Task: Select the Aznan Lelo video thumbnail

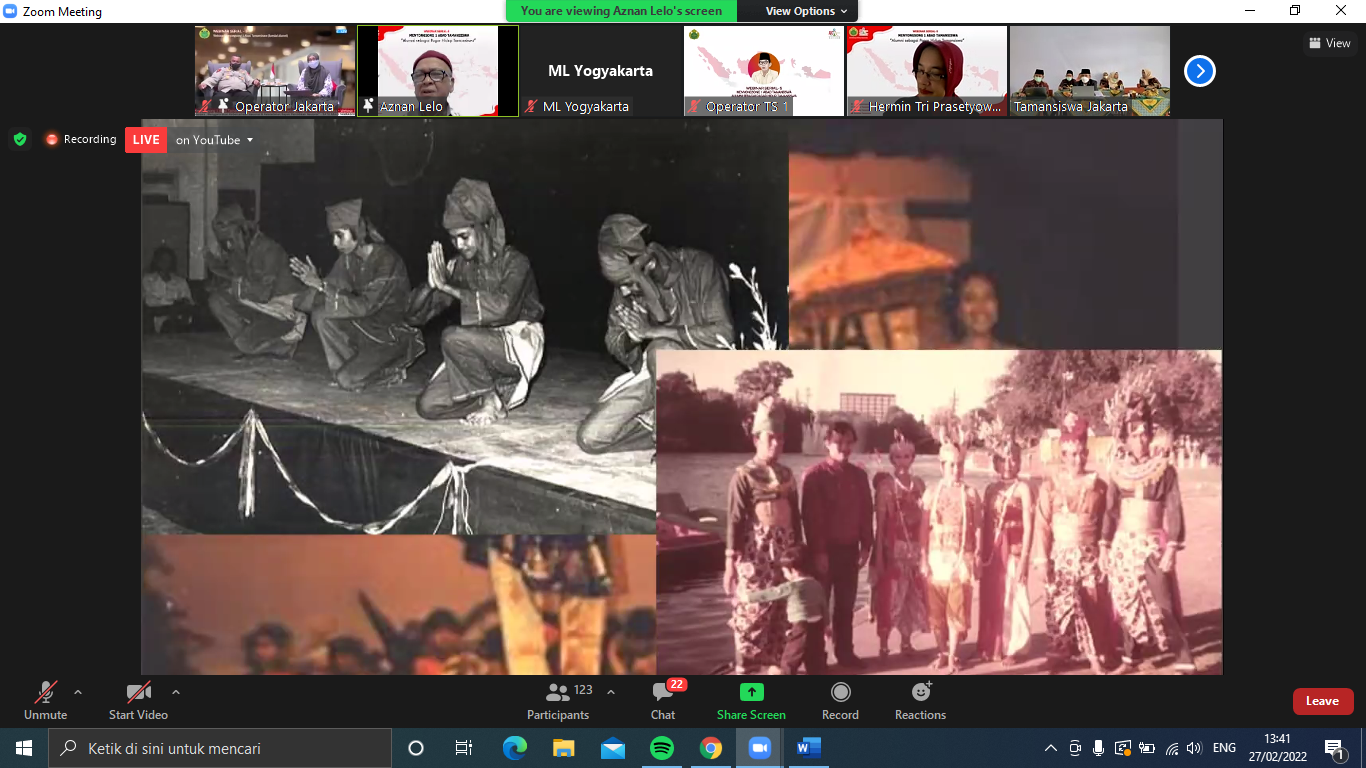Action: (x=438, y=70)
